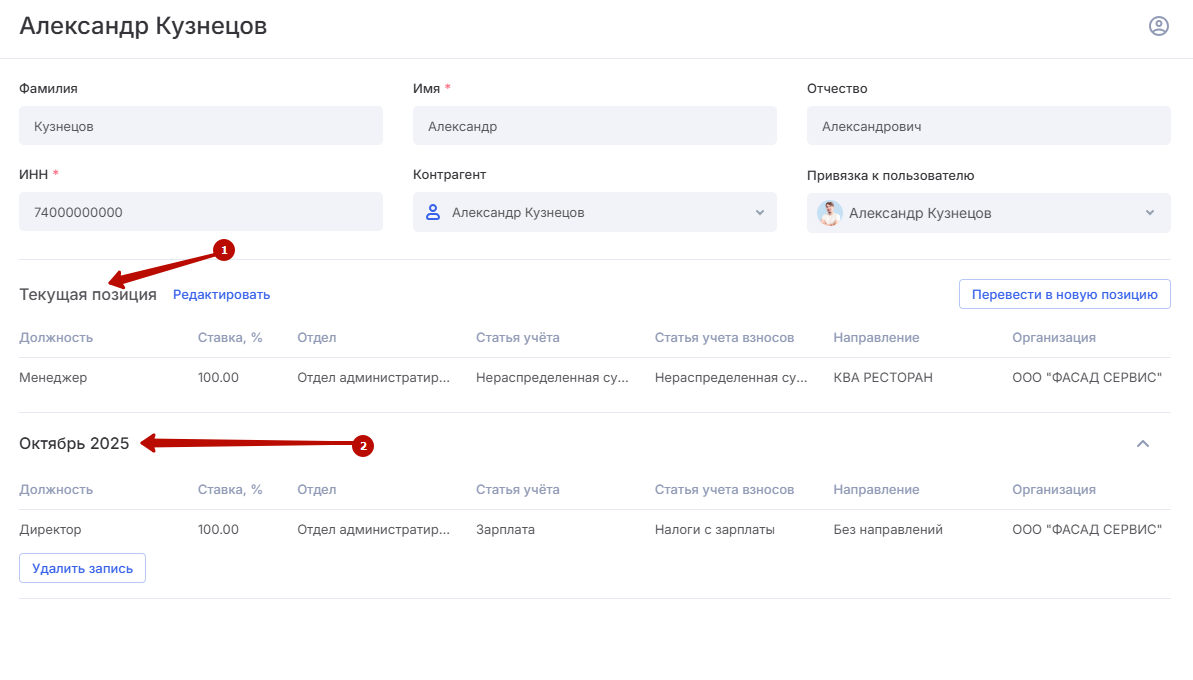Click the Удалить запись button
This screenshot has width=1193, height=680.
coord(82,568)
